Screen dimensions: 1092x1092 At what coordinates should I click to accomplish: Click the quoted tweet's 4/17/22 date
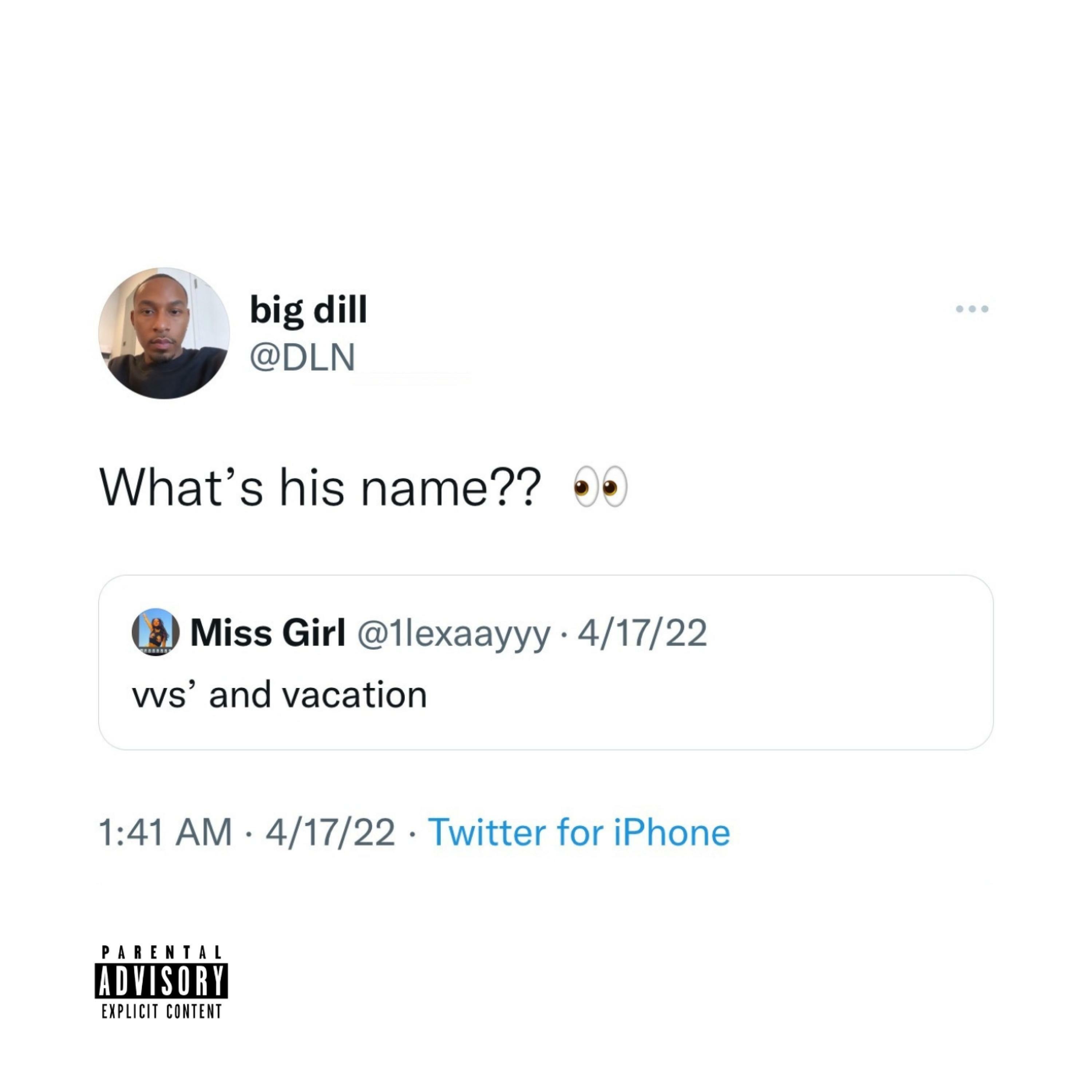tap(642, 633)
